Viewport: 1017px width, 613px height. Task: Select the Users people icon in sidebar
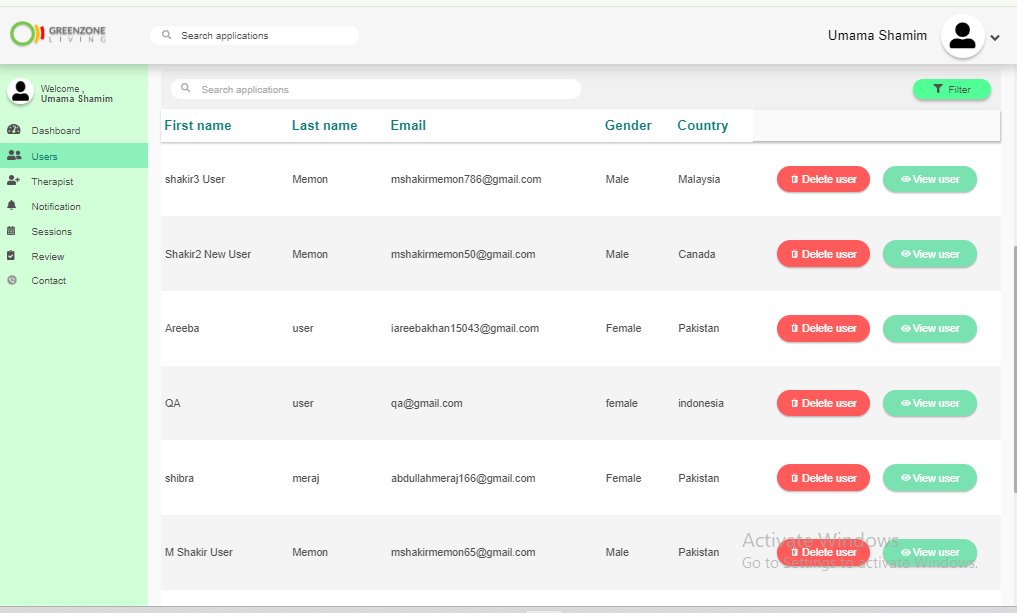14,156
